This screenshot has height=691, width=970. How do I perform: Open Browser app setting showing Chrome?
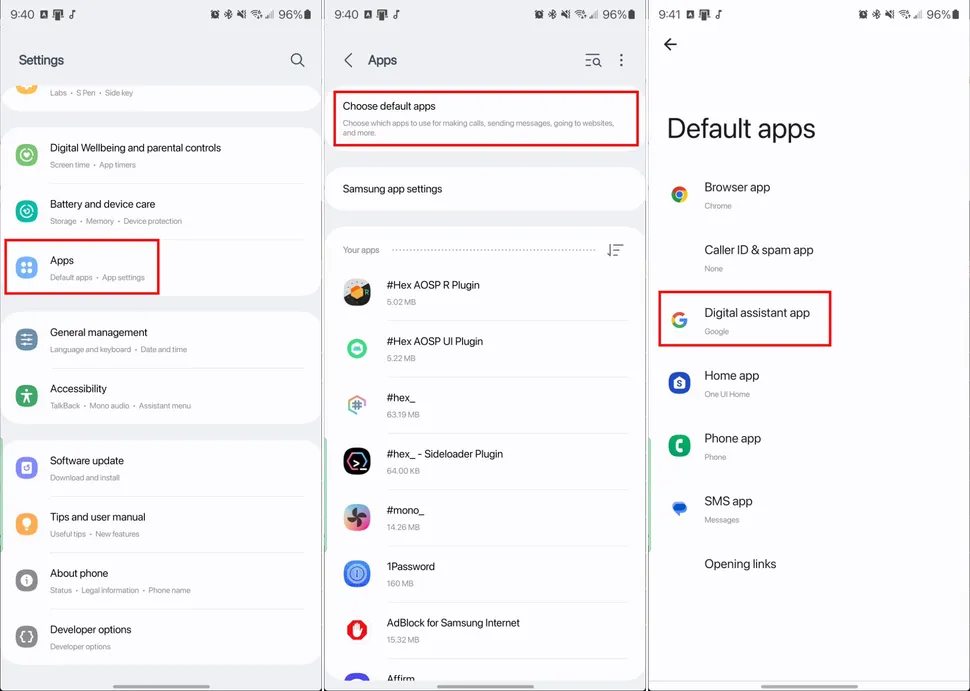point(737,195)
